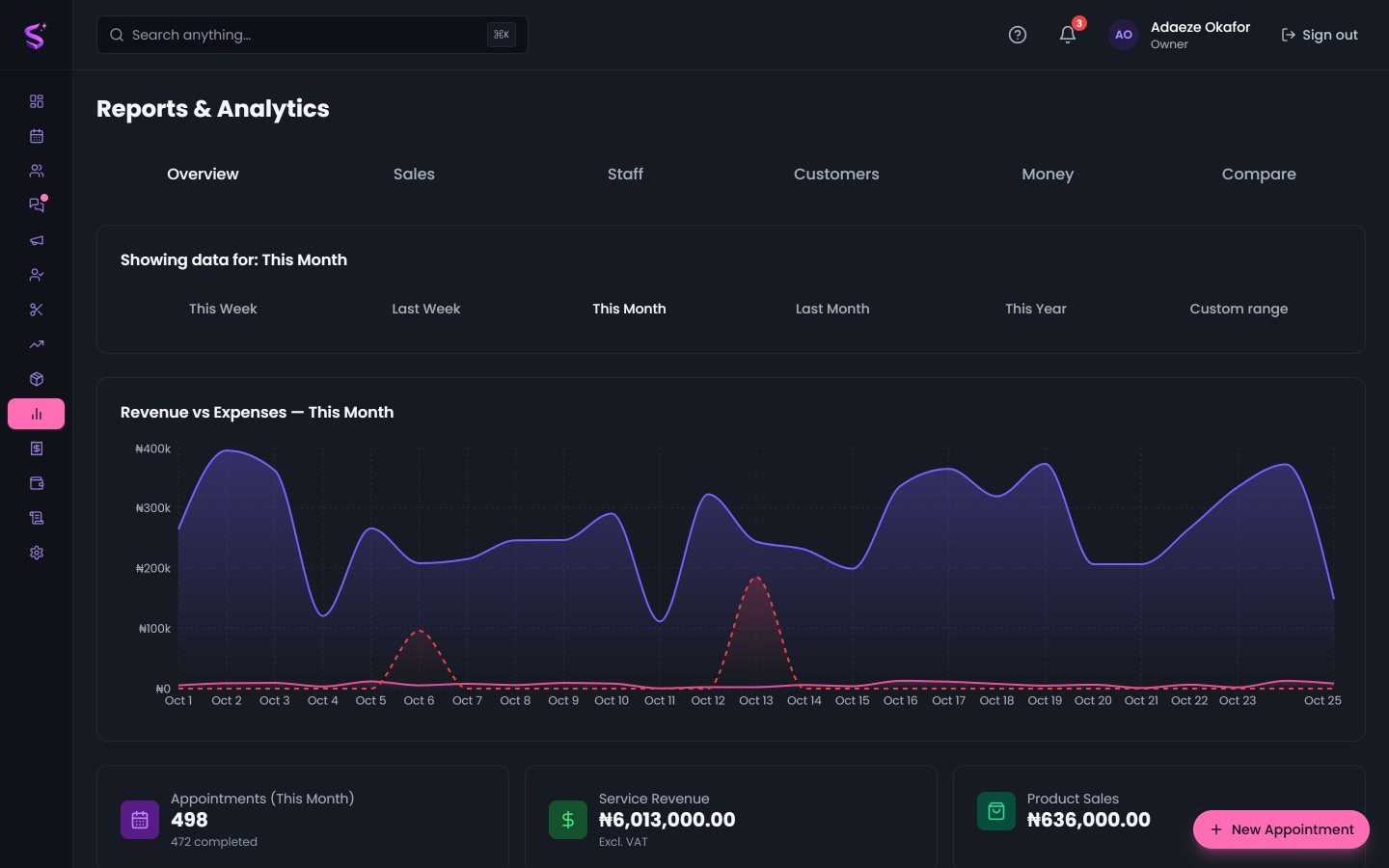Open the megaphone marketing icon

pyautogui.click(x=37, y=240)
